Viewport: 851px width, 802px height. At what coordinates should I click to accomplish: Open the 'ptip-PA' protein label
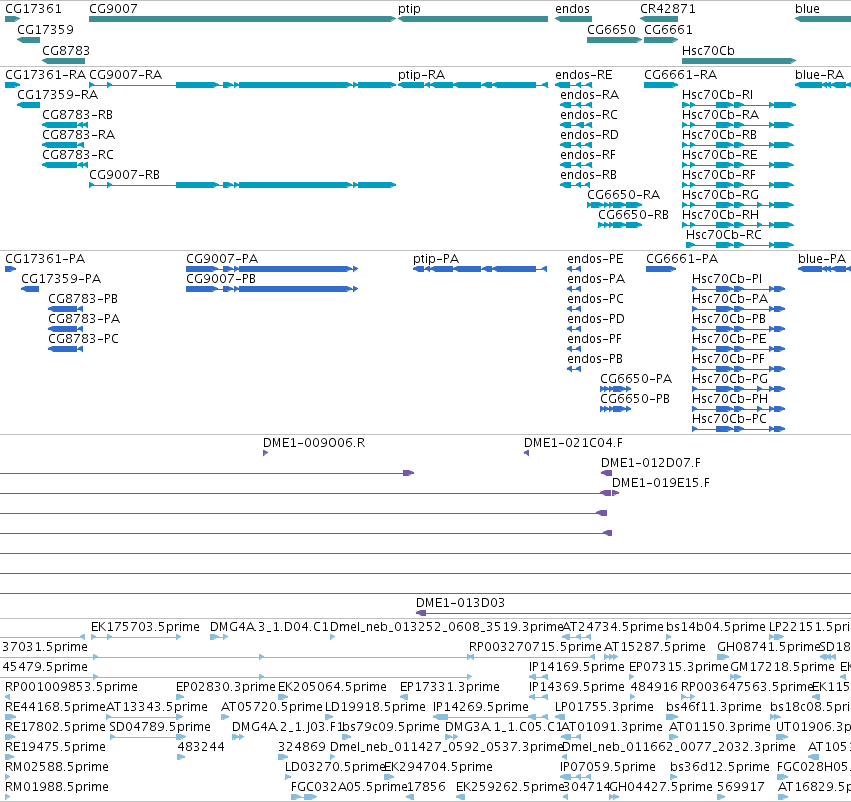click(436, 259)
